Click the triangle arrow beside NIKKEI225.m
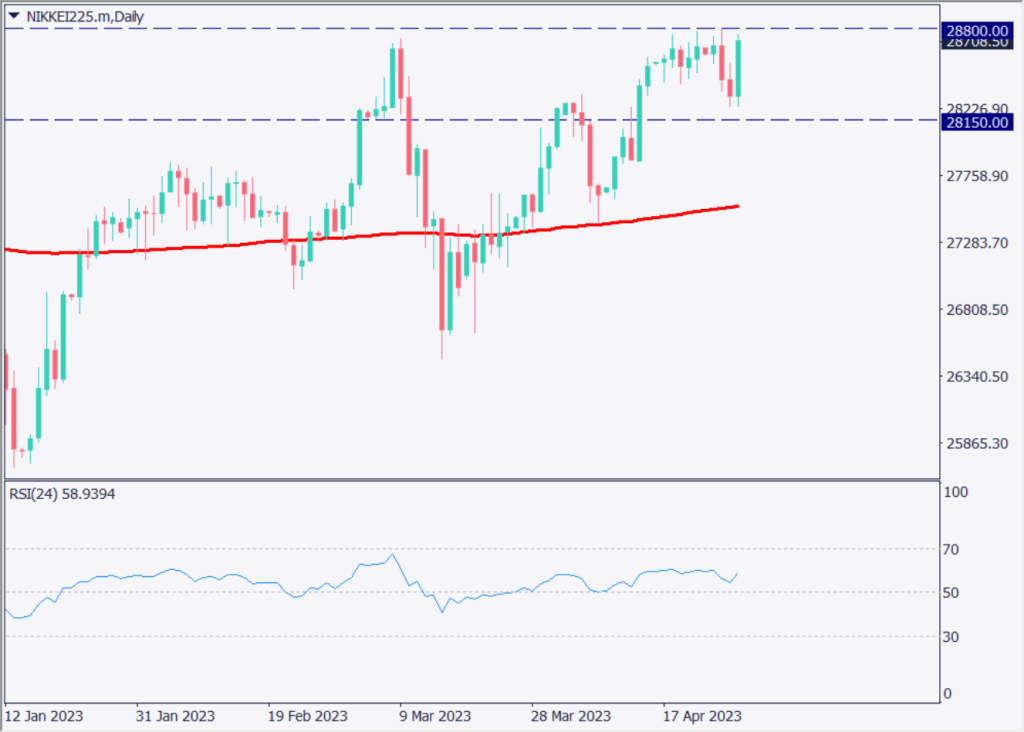The width and height of the screenshot is (1024, 732). click(x=14, y=16)
